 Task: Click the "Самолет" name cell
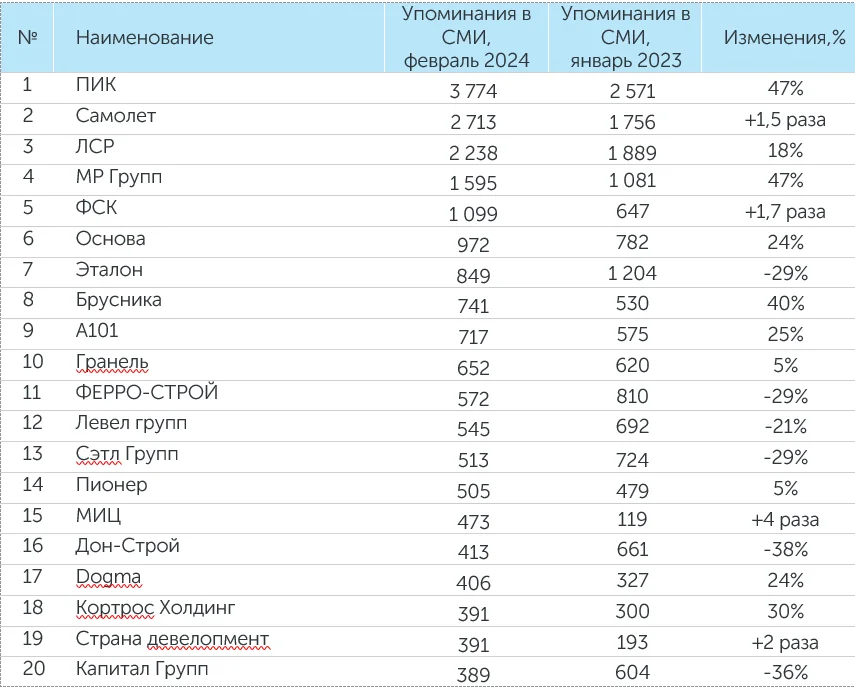(x=116, y=116)
